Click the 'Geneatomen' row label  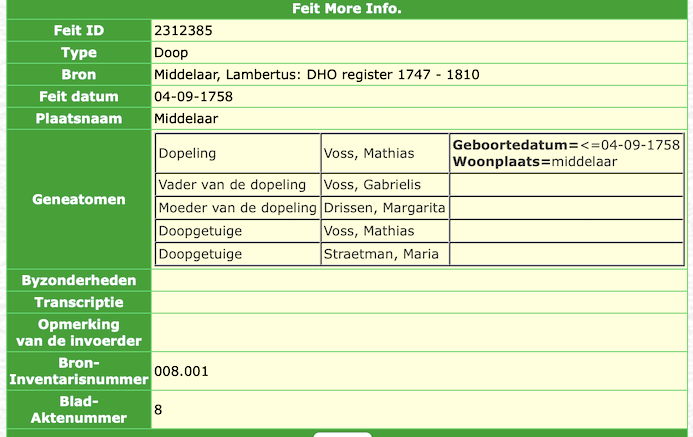click(x=76, y=199)
